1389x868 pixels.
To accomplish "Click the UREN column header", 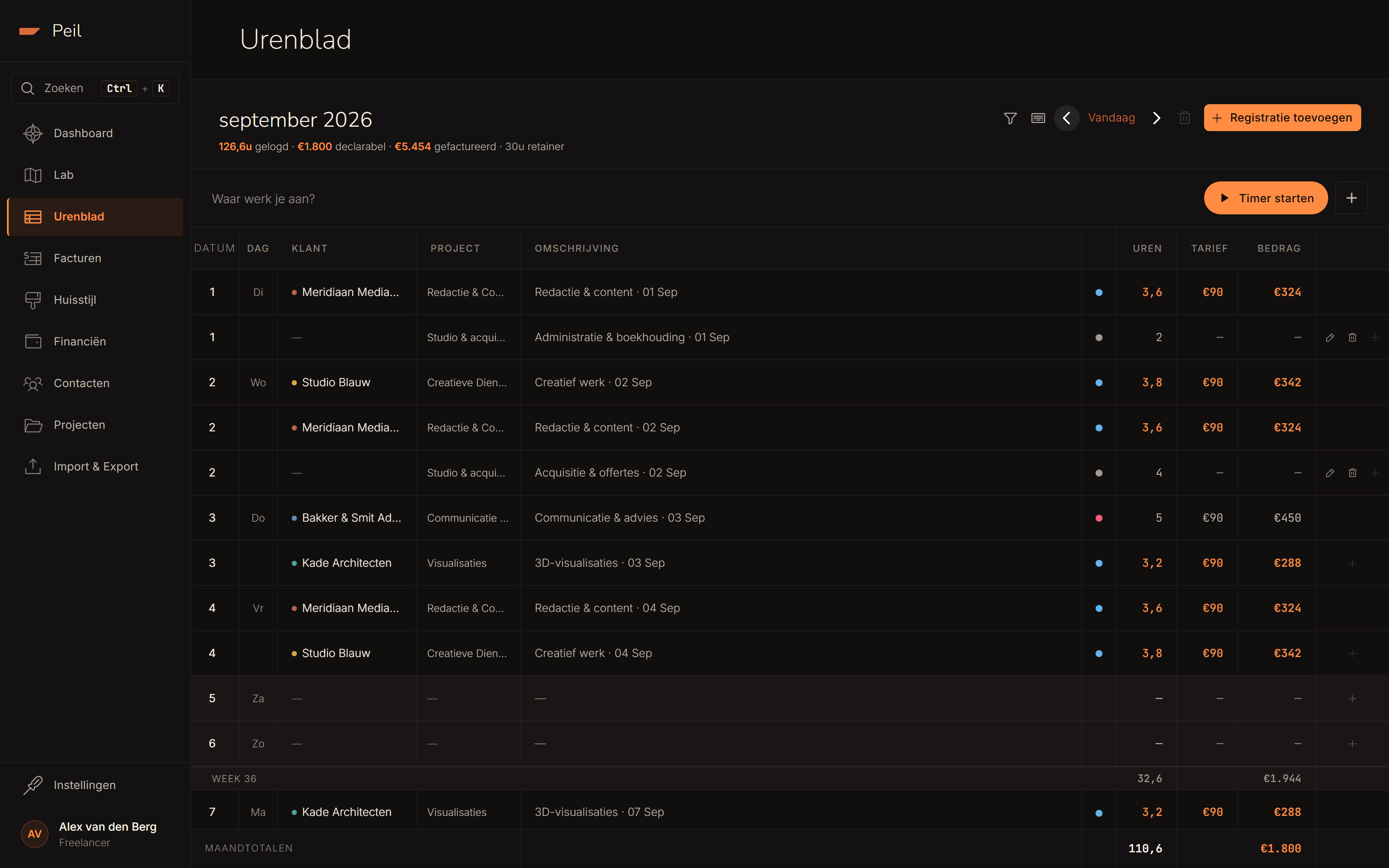I will [x=1147, y=249].
